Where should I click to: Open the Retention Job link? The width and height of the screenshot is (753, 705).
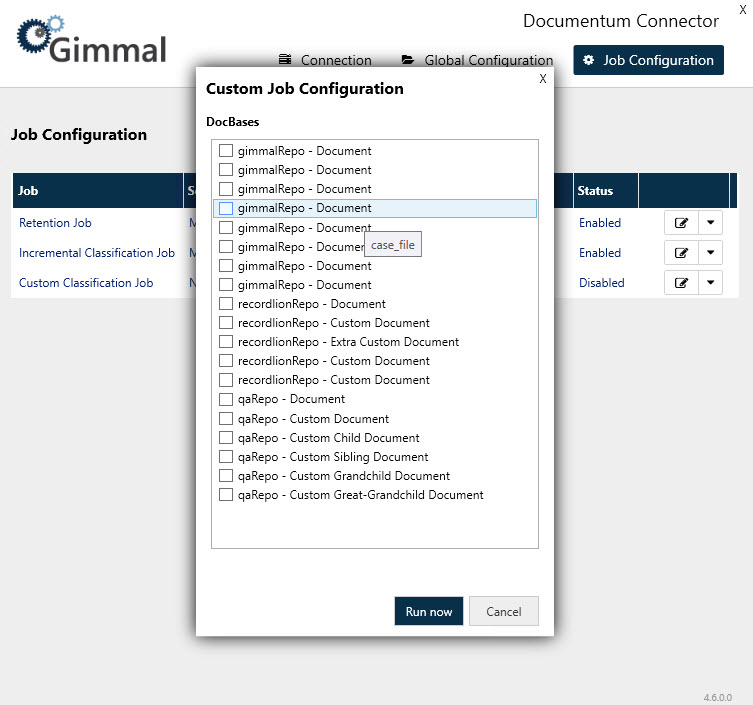55,223
